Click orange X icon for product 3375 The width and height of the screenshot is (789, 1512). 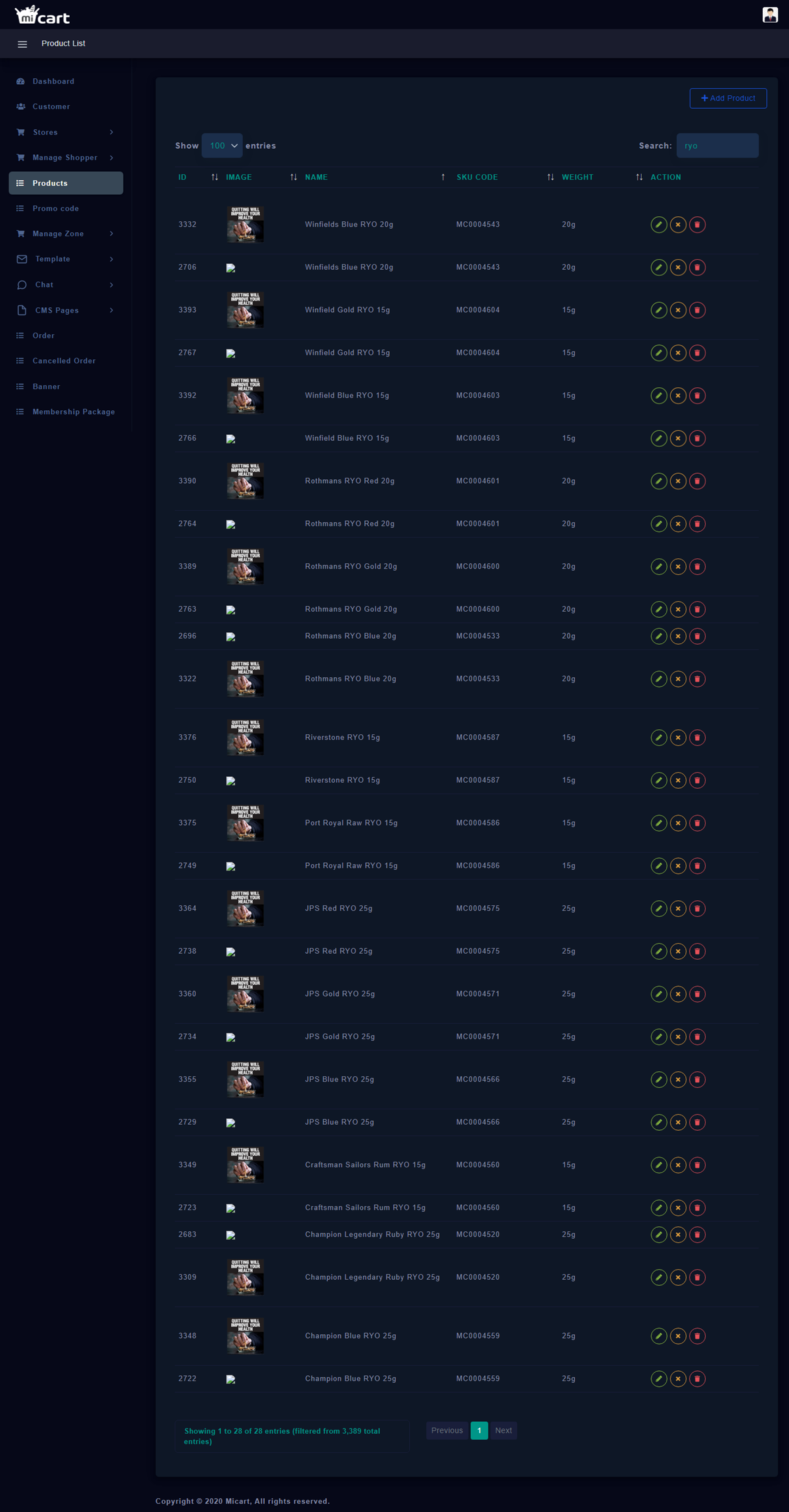point(678,823)
